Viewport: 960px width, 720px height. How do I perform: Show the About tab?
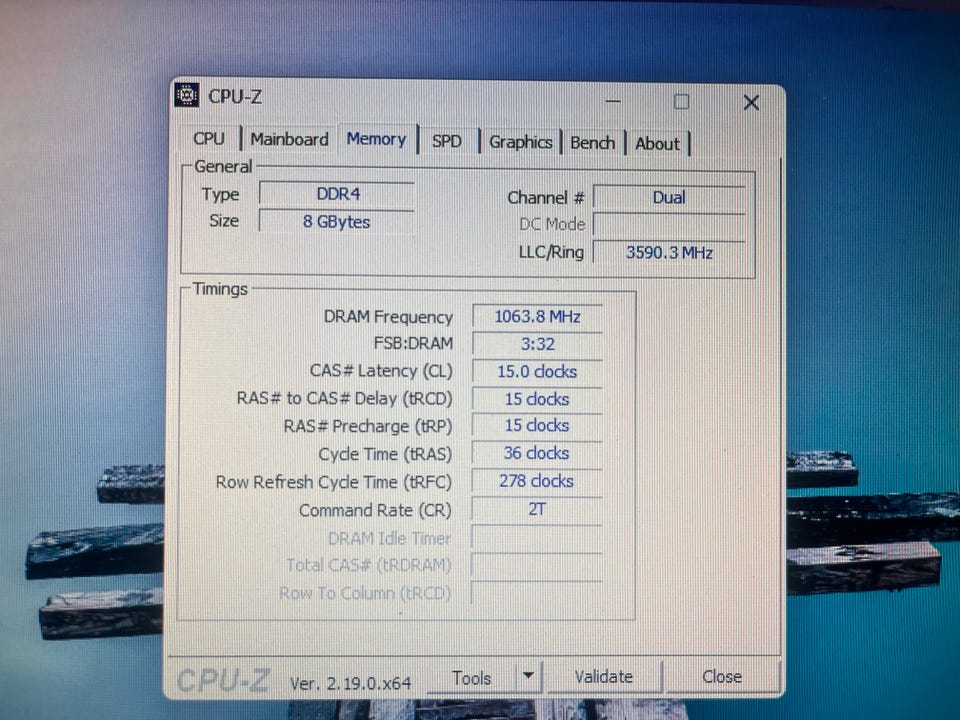tap(658, 144)
